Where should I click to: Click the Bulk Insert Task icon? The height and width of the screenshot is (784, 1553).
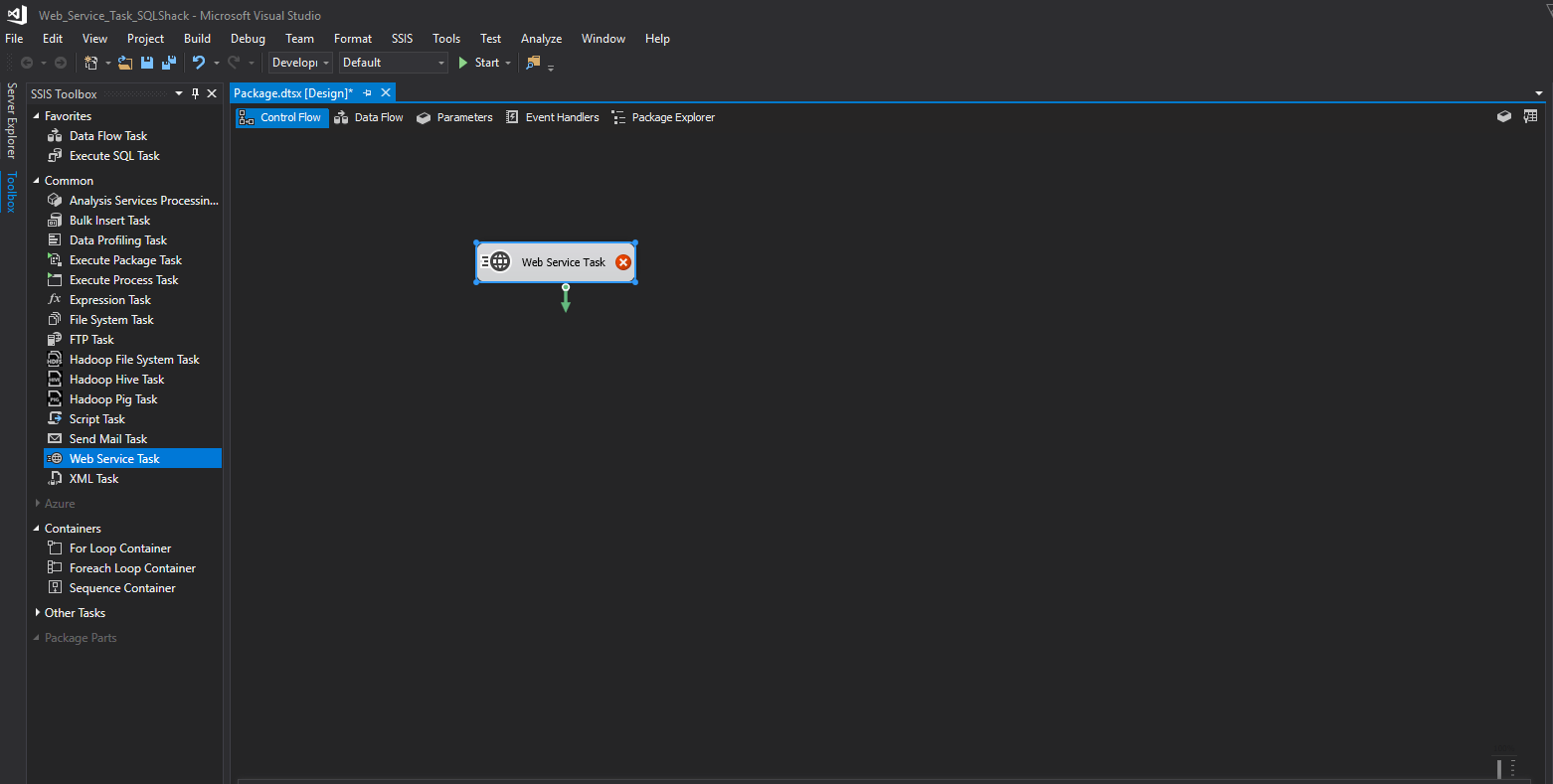(x=55, y=221)
